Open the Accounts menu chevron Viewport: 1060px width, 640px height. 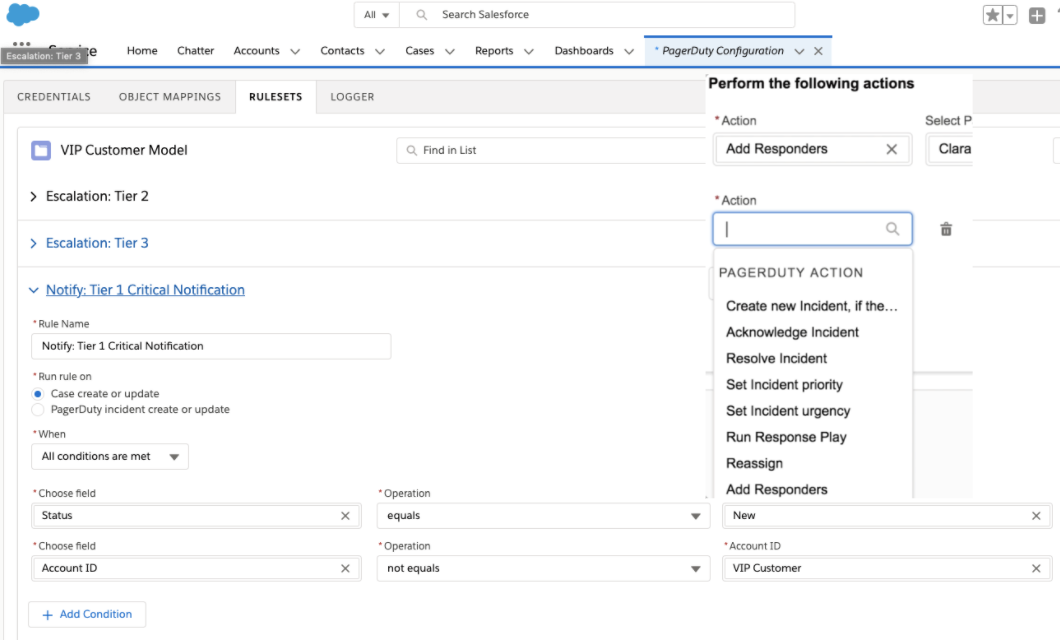point(295,51)
